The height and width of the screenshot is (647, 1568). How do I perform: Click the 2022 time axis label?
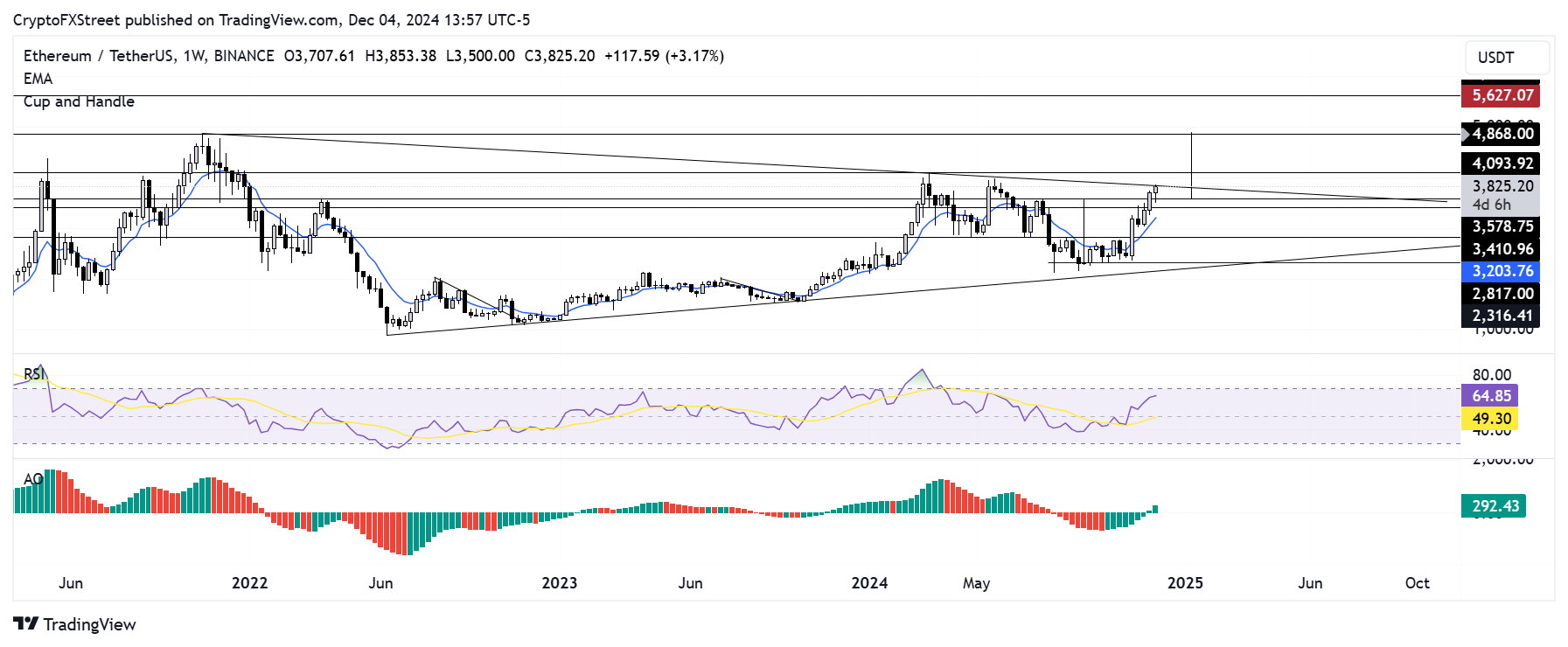click(x=249, y=583)
